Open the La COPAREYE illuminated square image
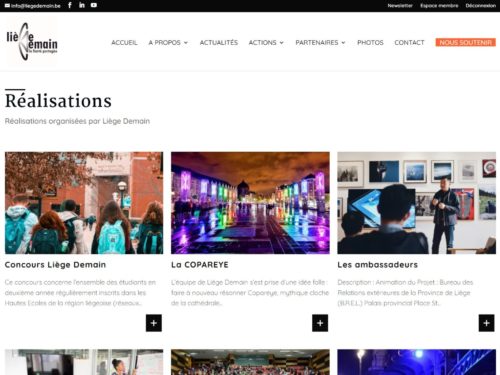The image size is (500, 375). click(250, 203)
